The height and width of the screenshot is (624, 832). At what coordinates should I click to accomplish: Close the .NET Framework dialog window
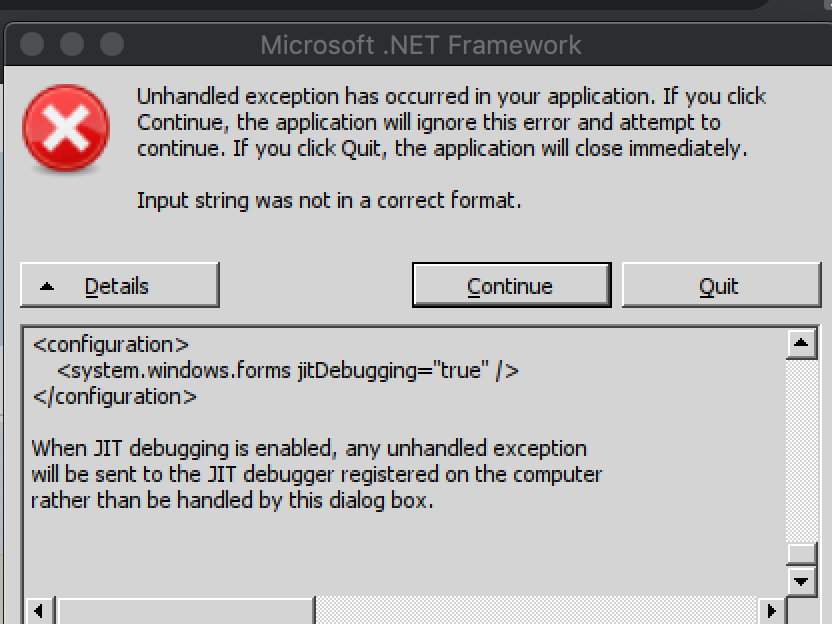point(32,45)
